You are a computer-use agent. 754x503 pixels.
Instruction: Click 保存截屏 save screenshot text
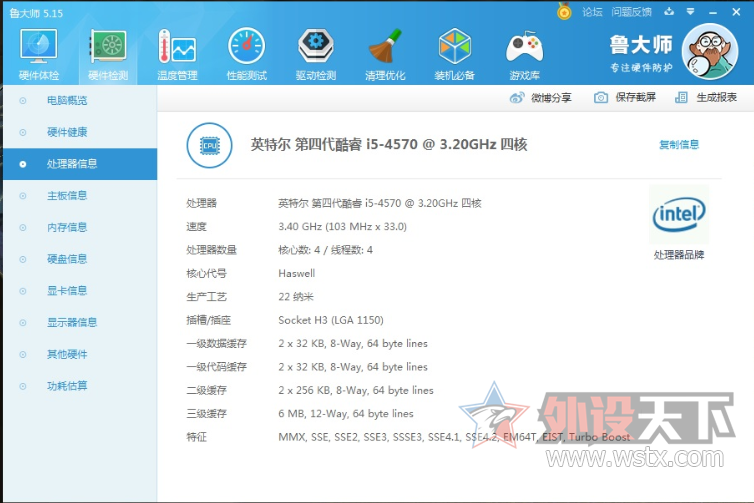pos(636,98)
